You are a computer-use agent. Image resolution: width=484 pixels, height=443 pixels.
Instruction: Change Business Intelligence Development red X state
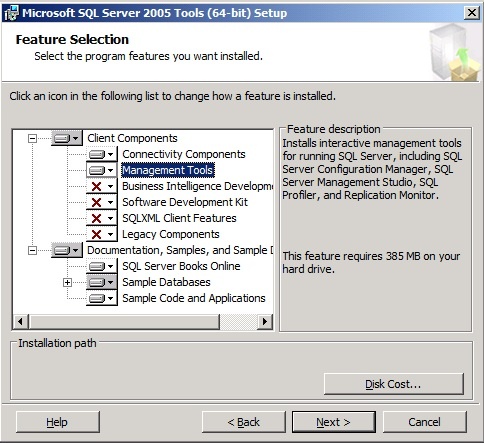pos(102,186)
